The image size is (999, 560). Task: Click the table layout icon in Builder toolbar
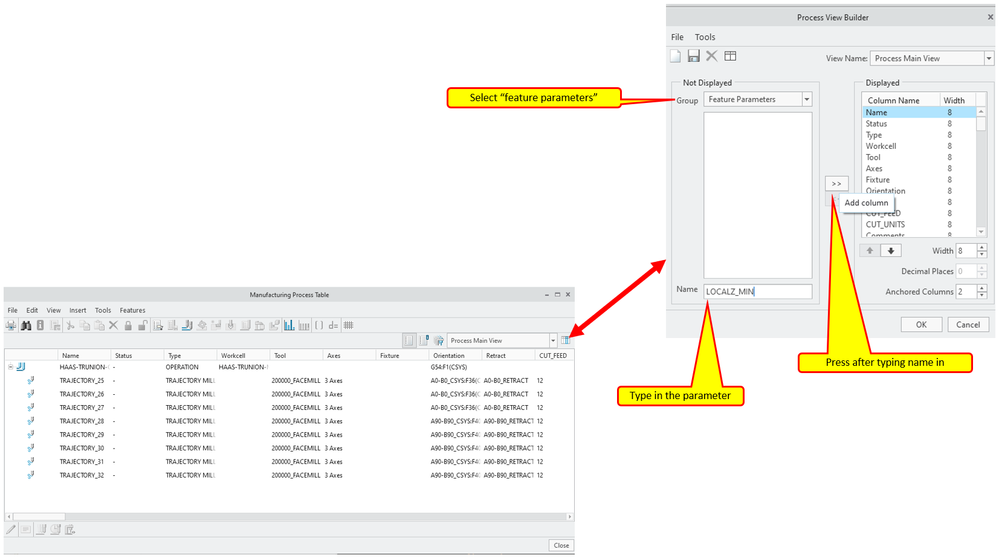tap(730, 56)
